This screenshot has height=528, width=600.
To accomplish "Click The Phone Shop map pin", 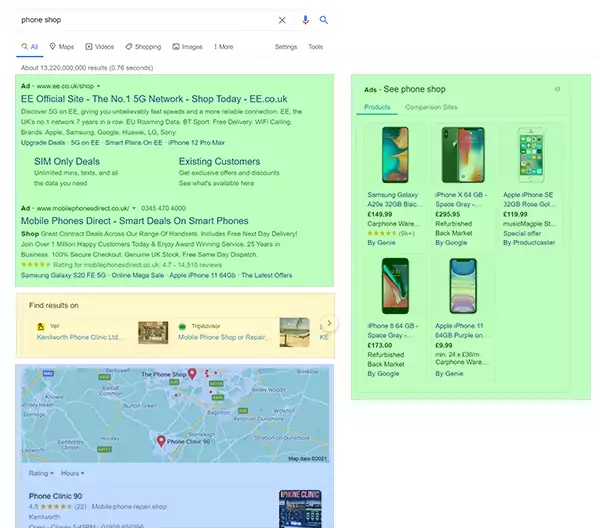I will click(192, 373).
